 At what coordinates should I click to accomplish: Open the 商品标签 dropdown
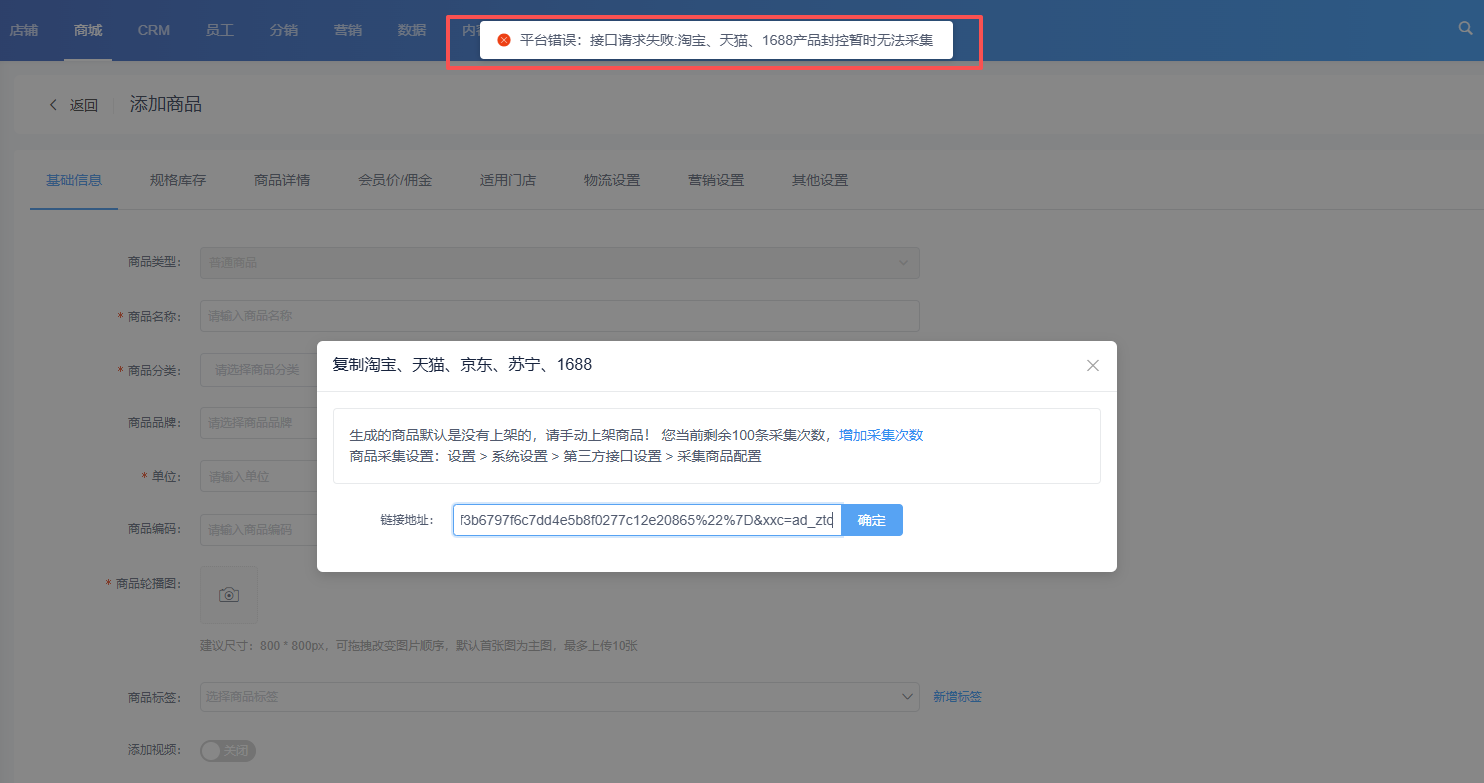point(559,696)
